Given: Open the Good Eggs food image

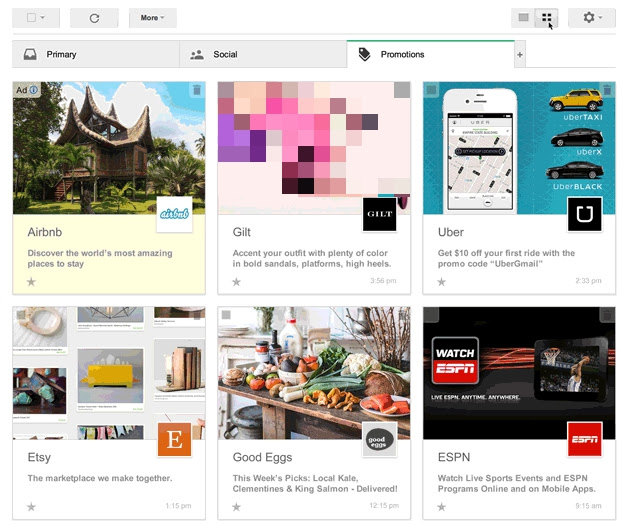Looking at the screenshot, I should coord(314,373).
